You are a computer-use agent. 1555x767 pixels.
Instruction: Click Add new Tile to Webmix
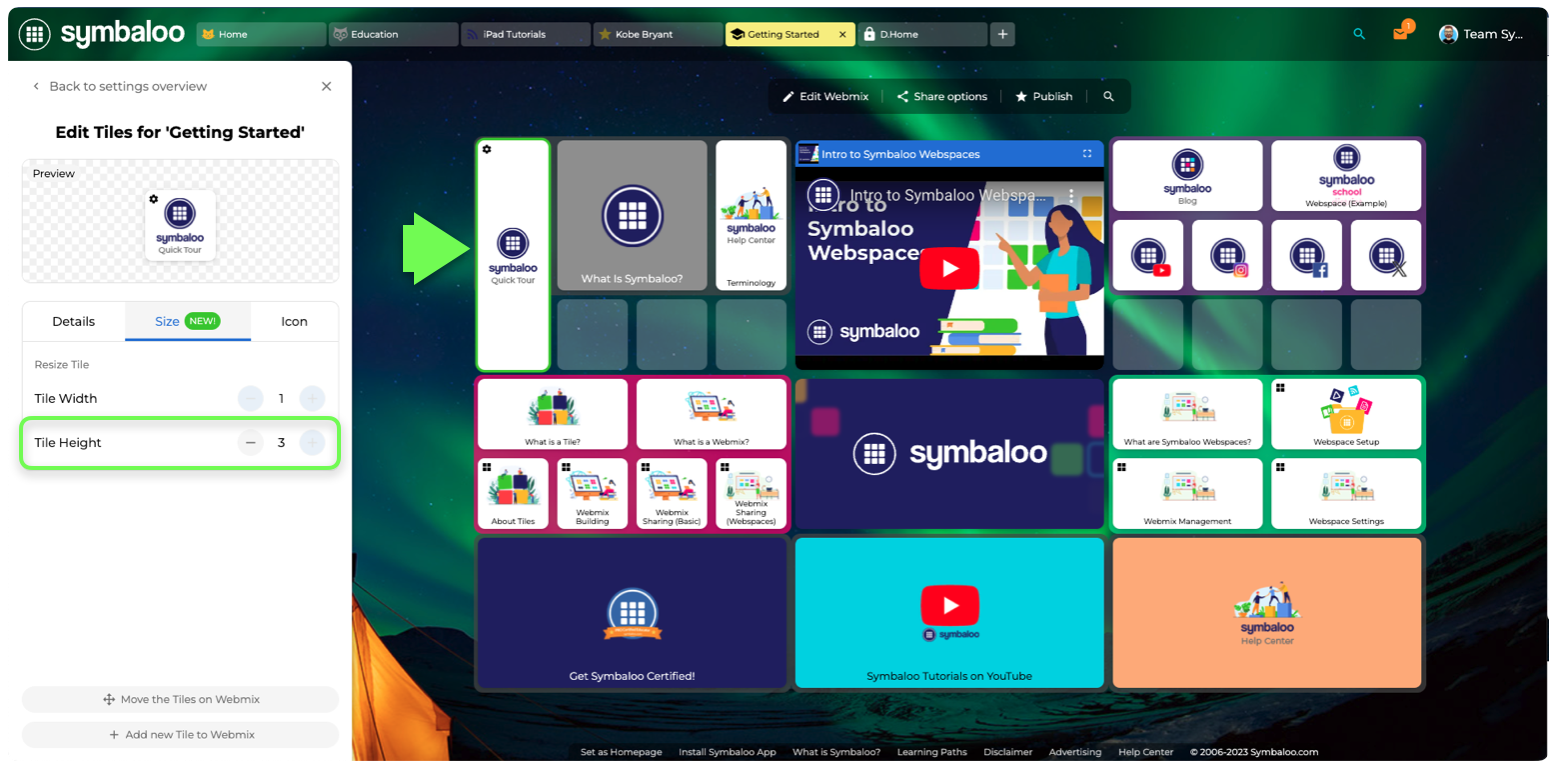point(180,734)
